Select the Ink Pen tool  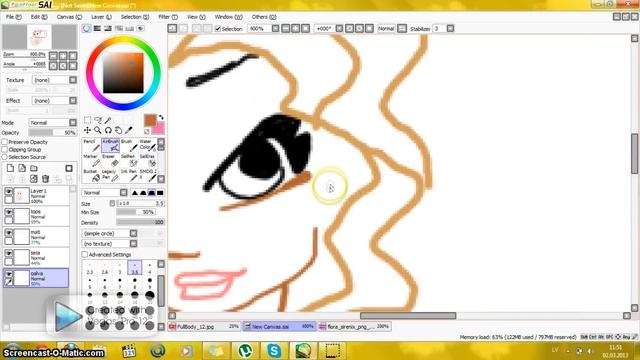(129, 176)
